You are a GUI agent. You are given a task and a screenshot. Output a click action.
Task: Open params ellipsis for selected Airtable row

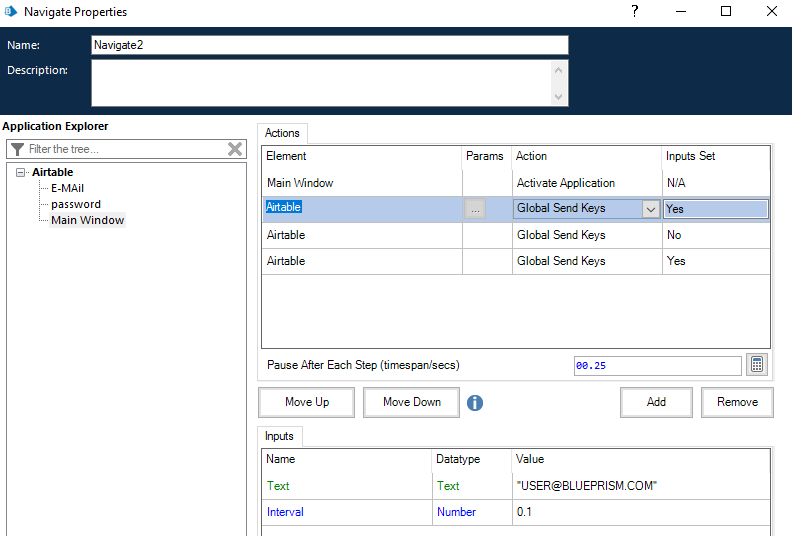coord(475,209)
